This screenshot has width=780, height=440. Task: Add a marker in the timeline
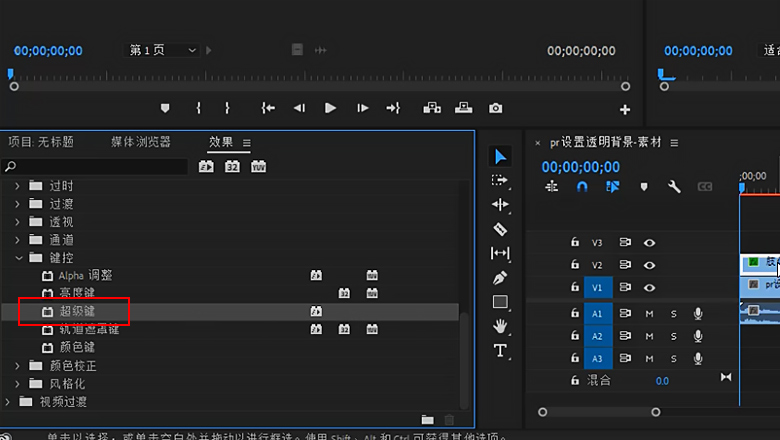click(644, 187)
